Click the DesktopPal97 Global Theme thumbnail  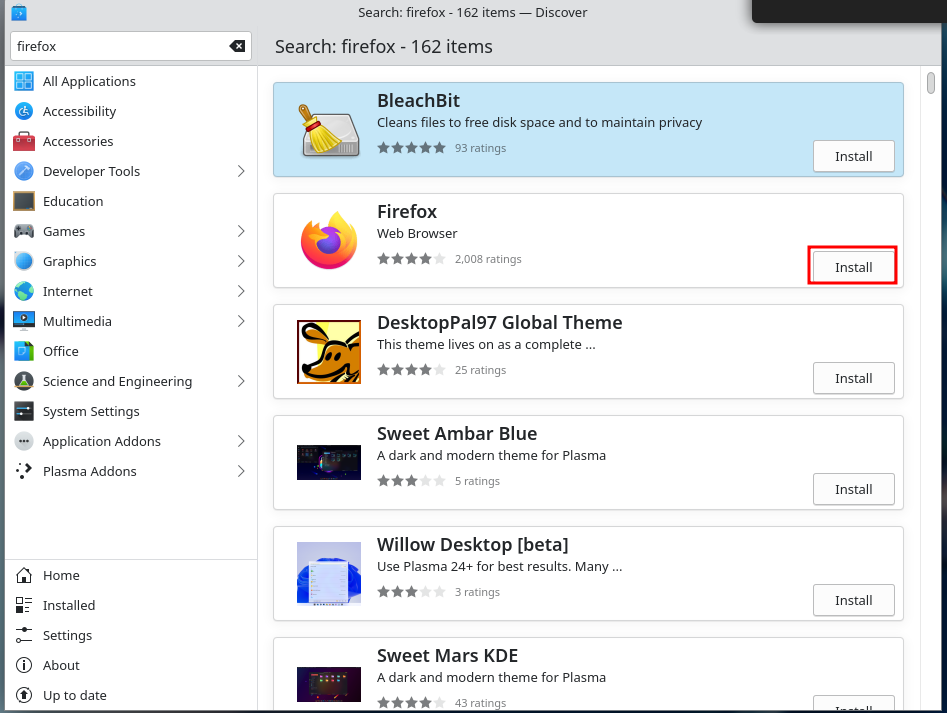(x=329, y=351)
